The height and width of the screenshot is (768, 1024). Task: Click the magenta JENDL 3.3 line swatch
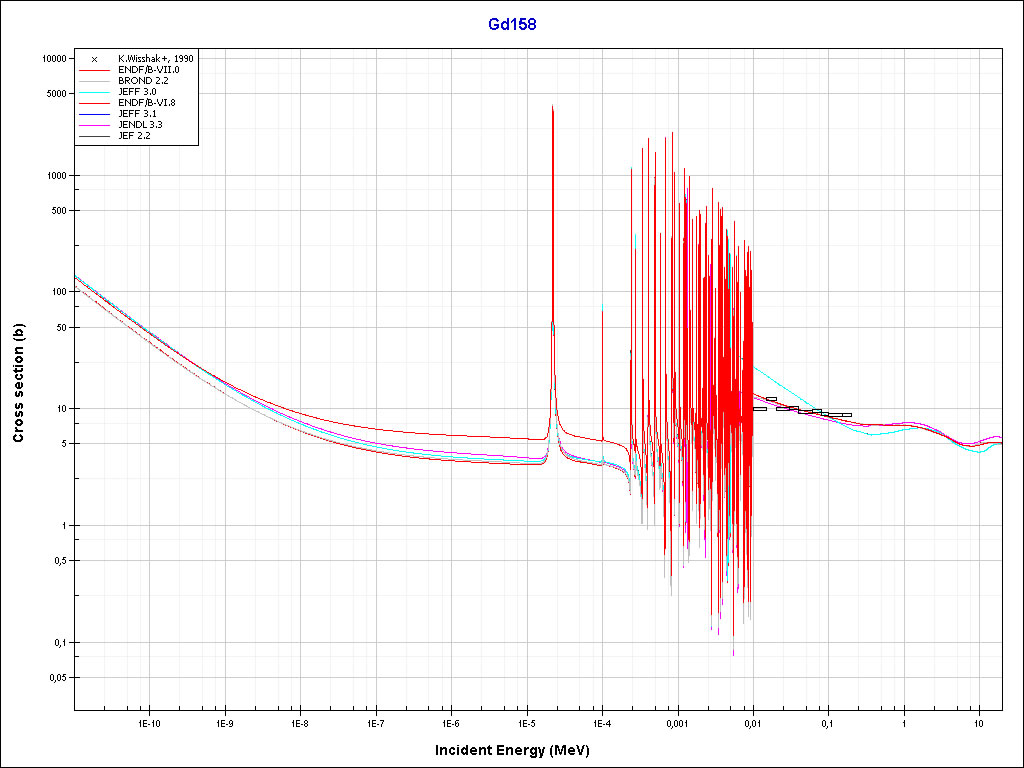(x=94, y=125)
